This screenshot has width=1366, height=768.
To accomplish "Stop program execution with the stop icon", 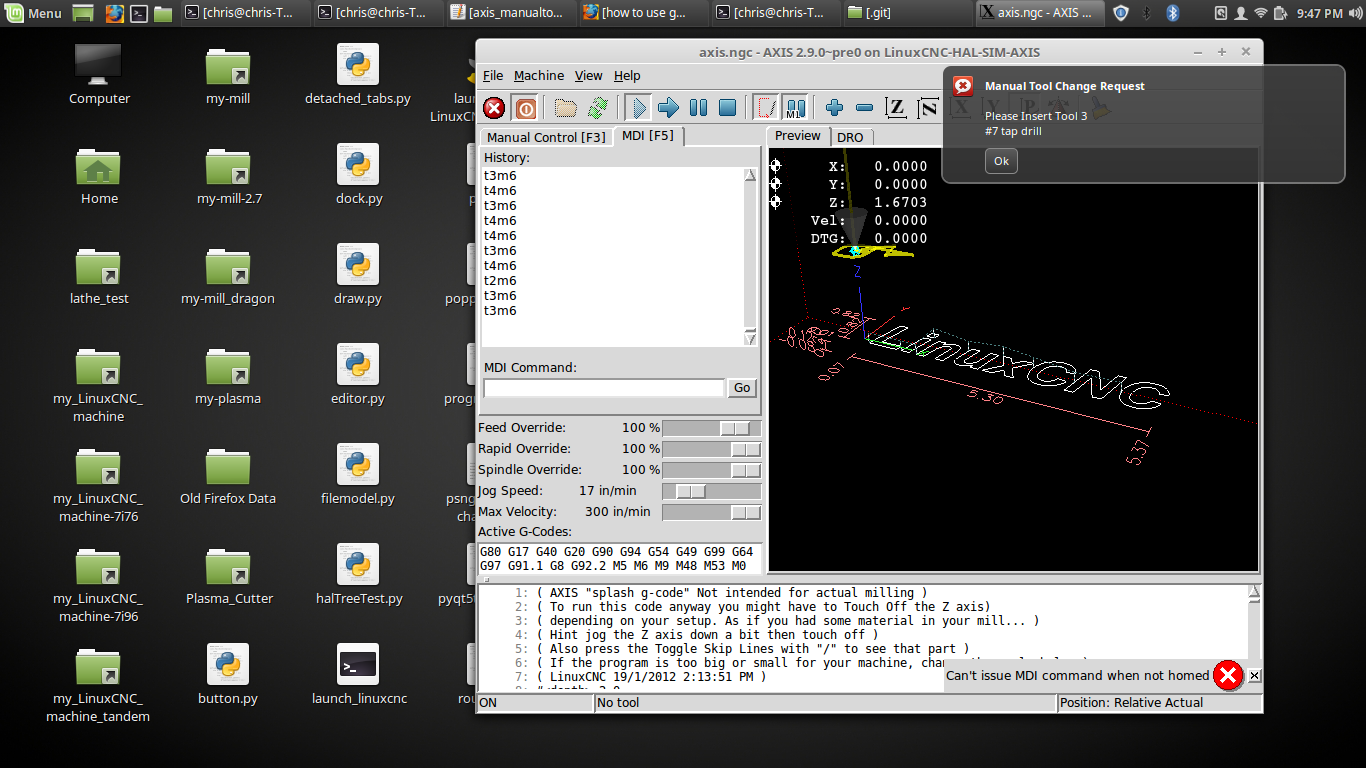I will (x=728, y=108).
